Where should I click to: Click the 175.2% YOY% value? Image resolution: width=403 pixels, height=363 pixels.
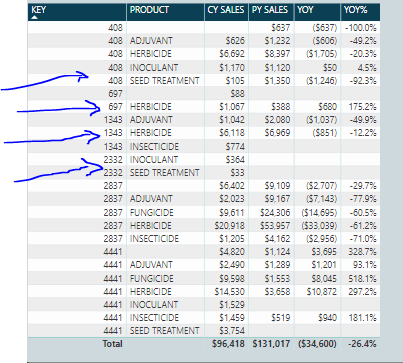click(x=363, y=107)
